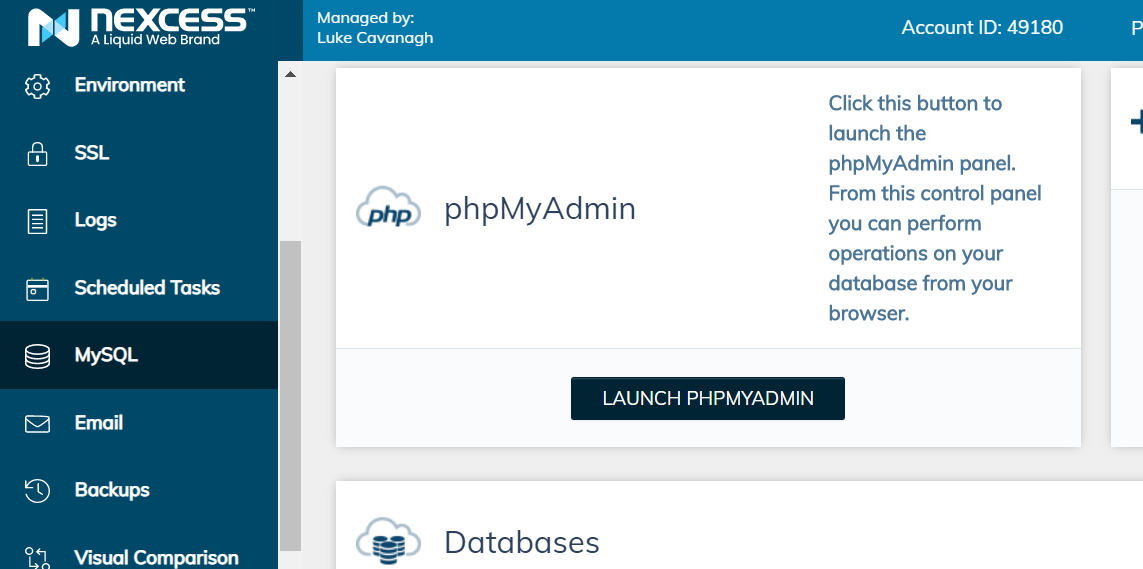Click the sidebar scrollbar thumb
The height and width of the screenshot is (569, 1143).
point(290,396)
